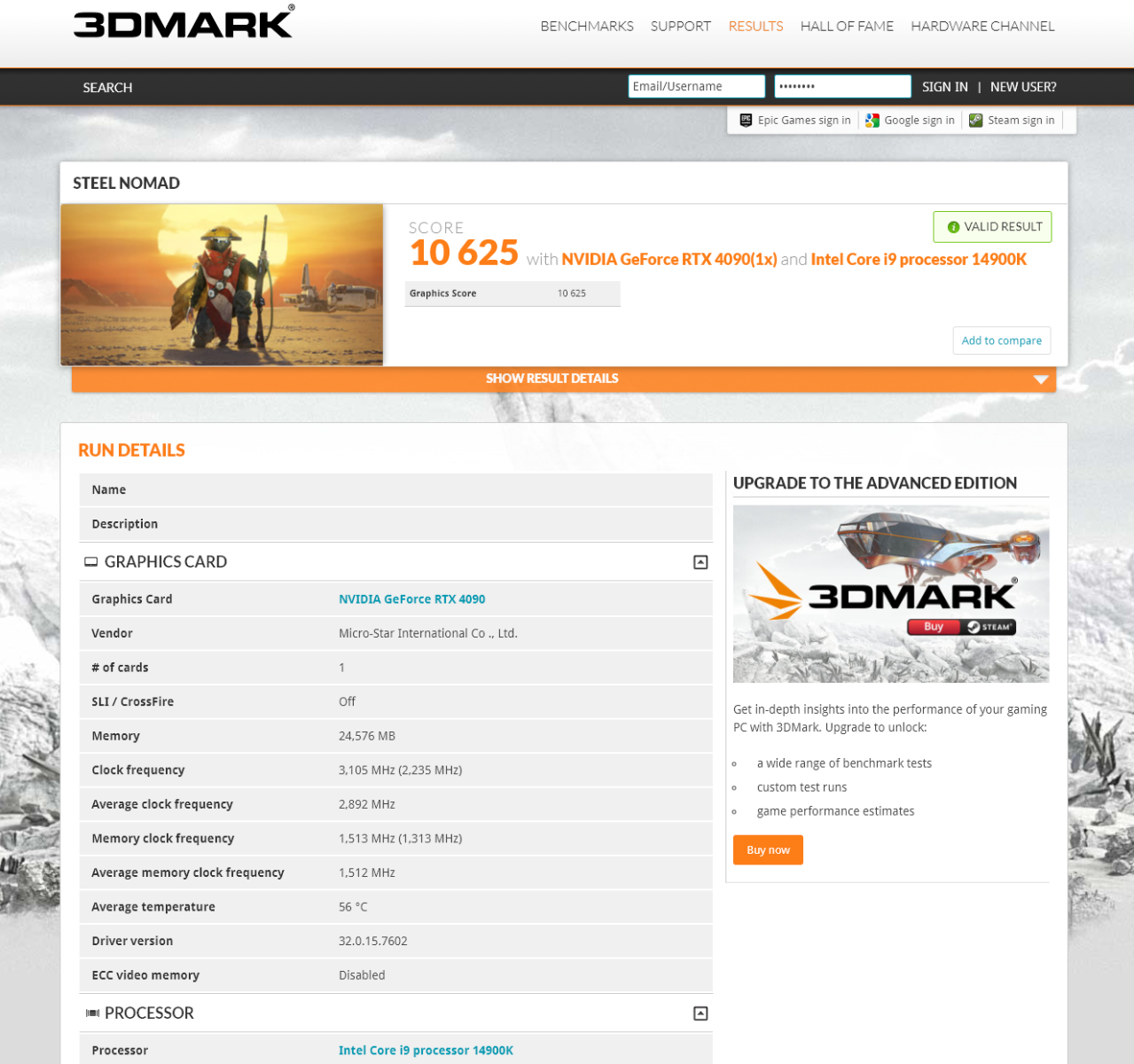
Task: Click driver version 32.0.15.7602
Action: [x=373, y=941]
